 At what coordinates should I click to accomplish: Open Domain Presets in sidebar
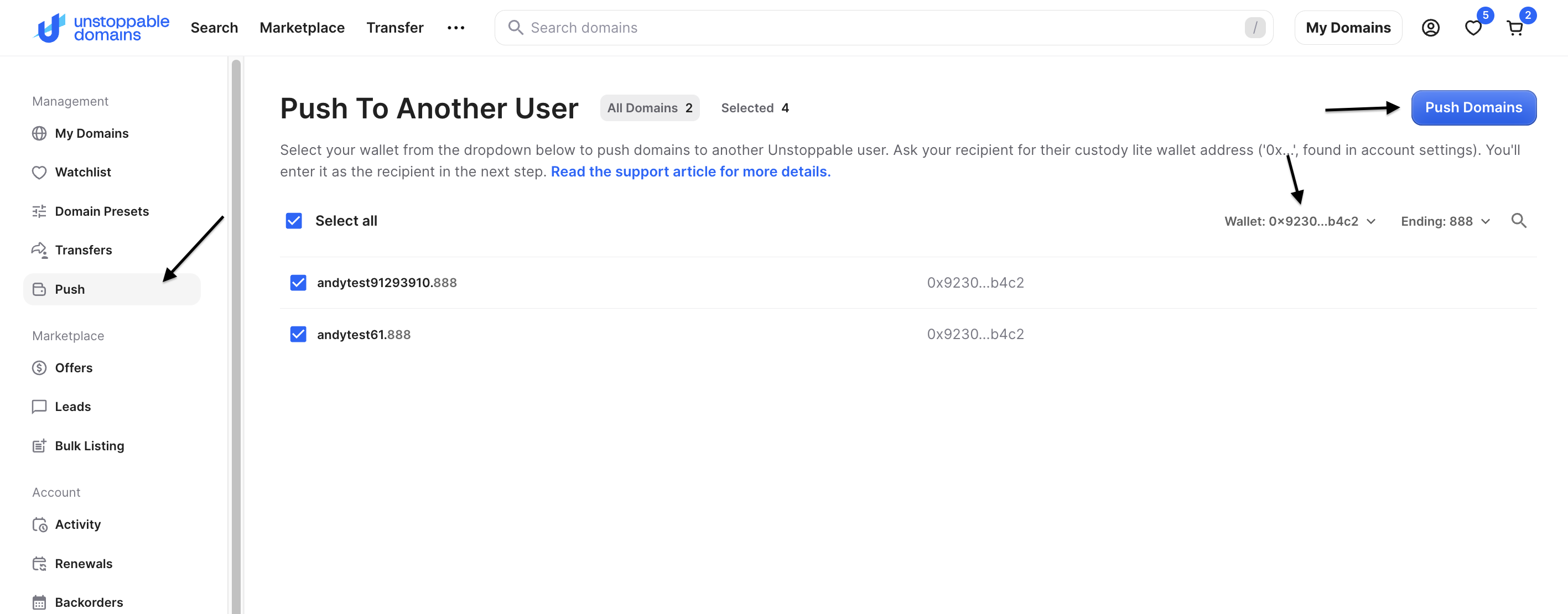click(101, 211)
